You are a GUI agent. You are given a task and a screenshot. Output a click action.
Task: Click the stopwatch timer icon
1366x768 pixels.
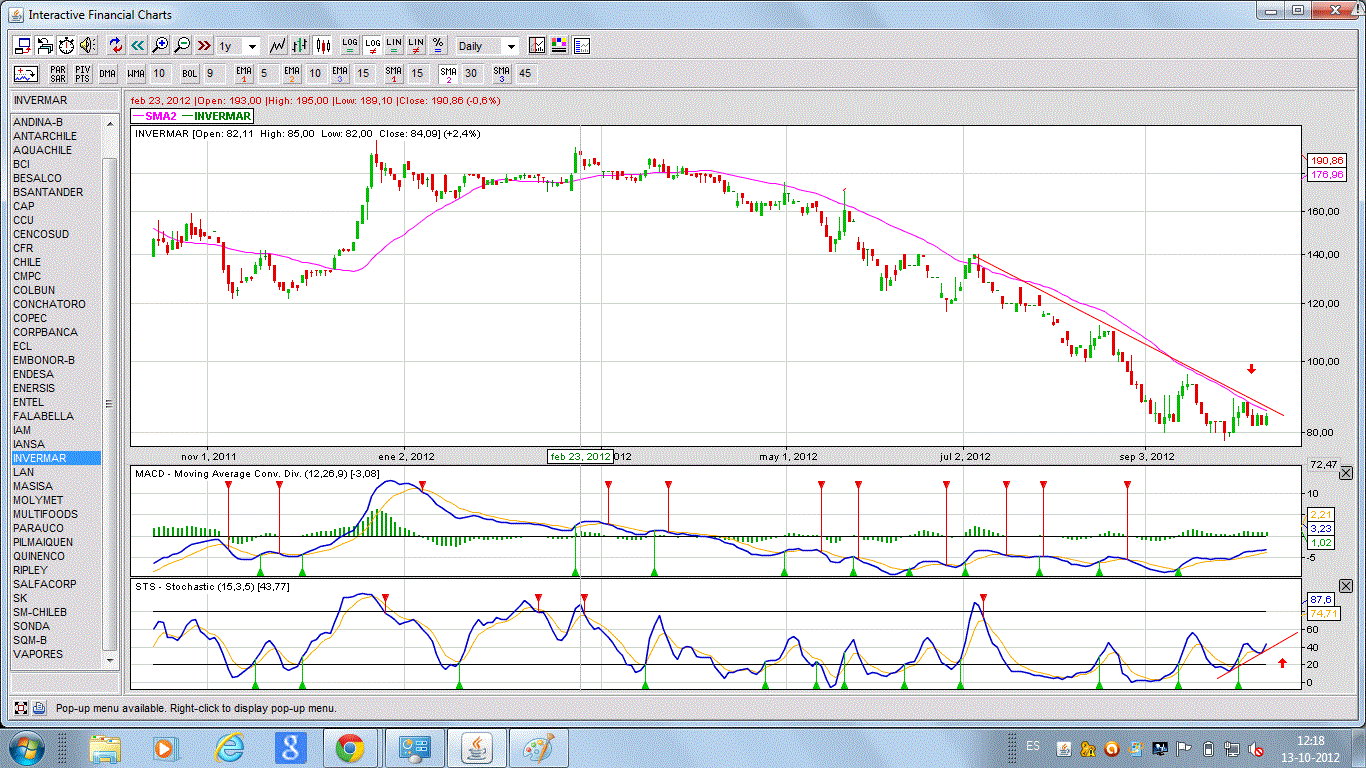pyautogui.click(x=66, y=46)
